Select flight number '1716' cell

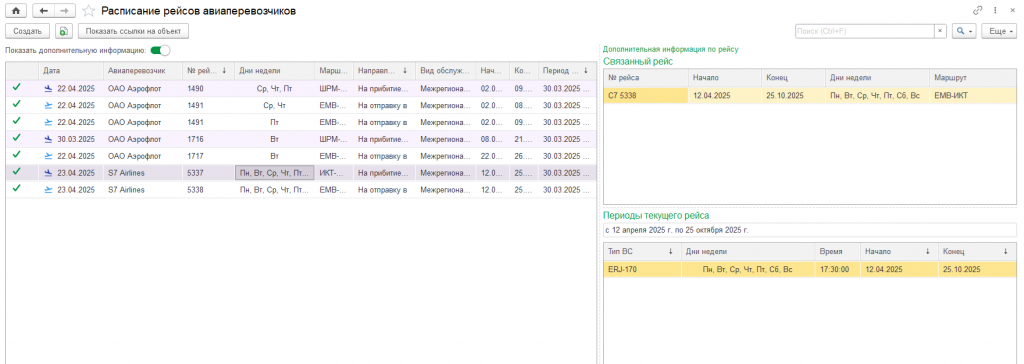pos(208,139)
